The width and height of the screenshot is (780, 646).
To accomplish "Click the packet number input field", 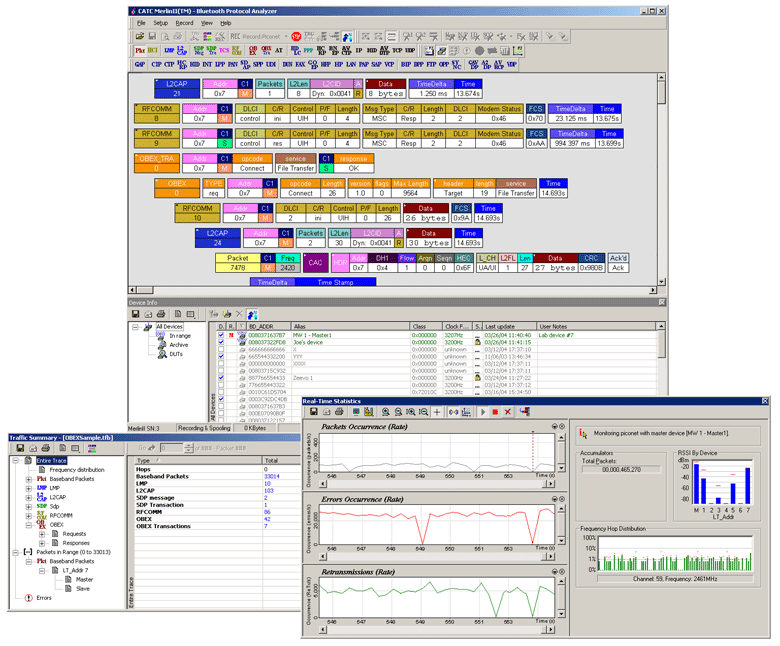I will coord(172,448).
